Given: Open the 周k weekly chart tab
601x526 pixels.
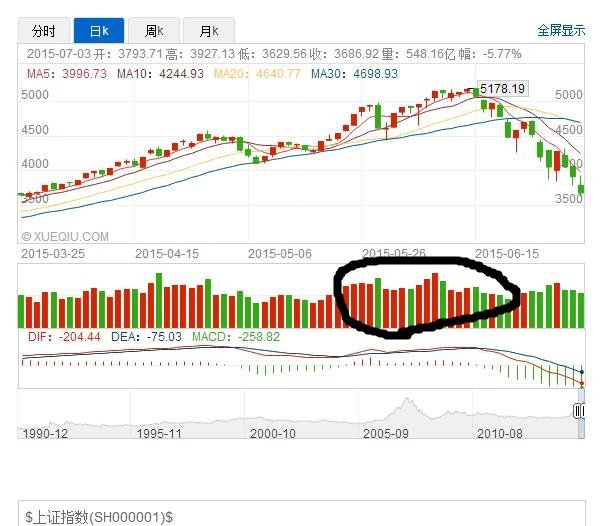Looking at the screenshot, I should pos(154,30).
